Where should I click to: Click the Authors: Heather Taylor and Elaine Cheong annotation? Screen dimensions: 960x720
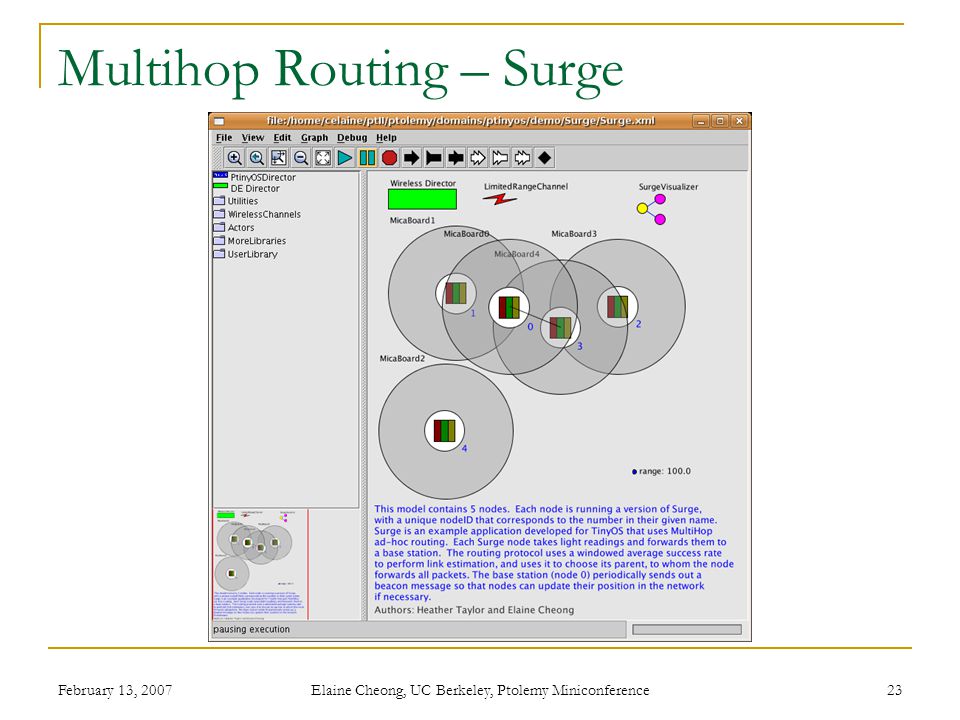click(474, 610)
